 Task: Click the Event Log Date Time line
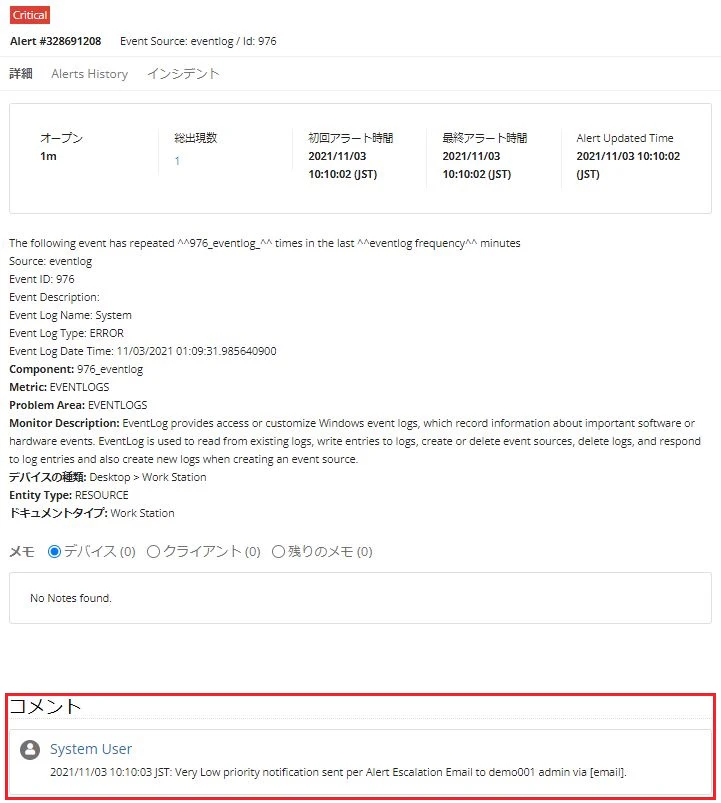(143, 351)
